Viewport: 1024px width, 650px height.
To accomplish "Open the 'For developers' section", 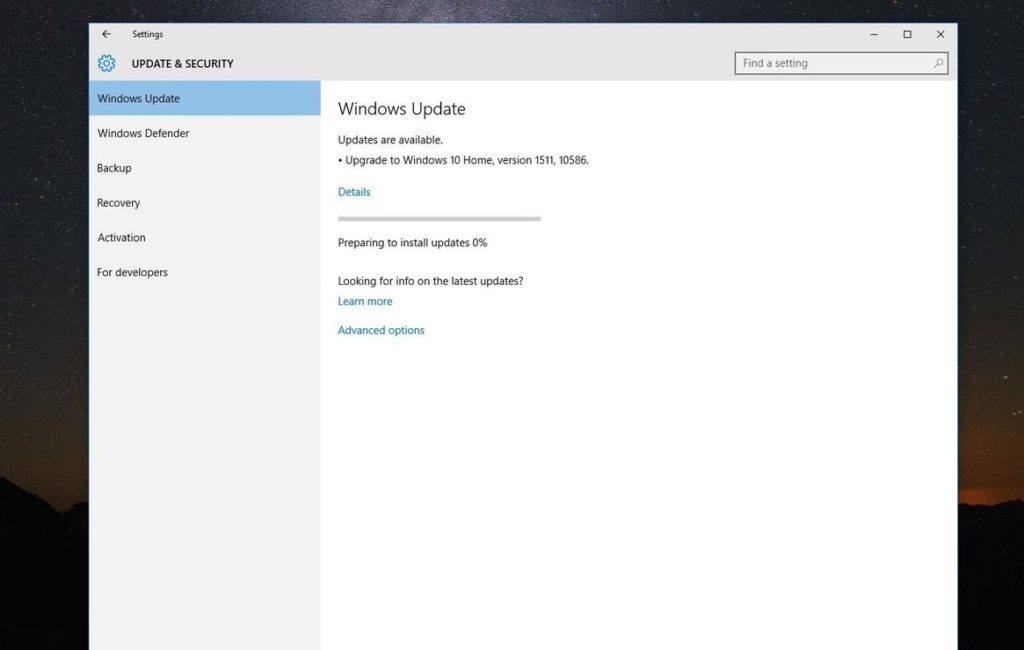I will [132, 272].
